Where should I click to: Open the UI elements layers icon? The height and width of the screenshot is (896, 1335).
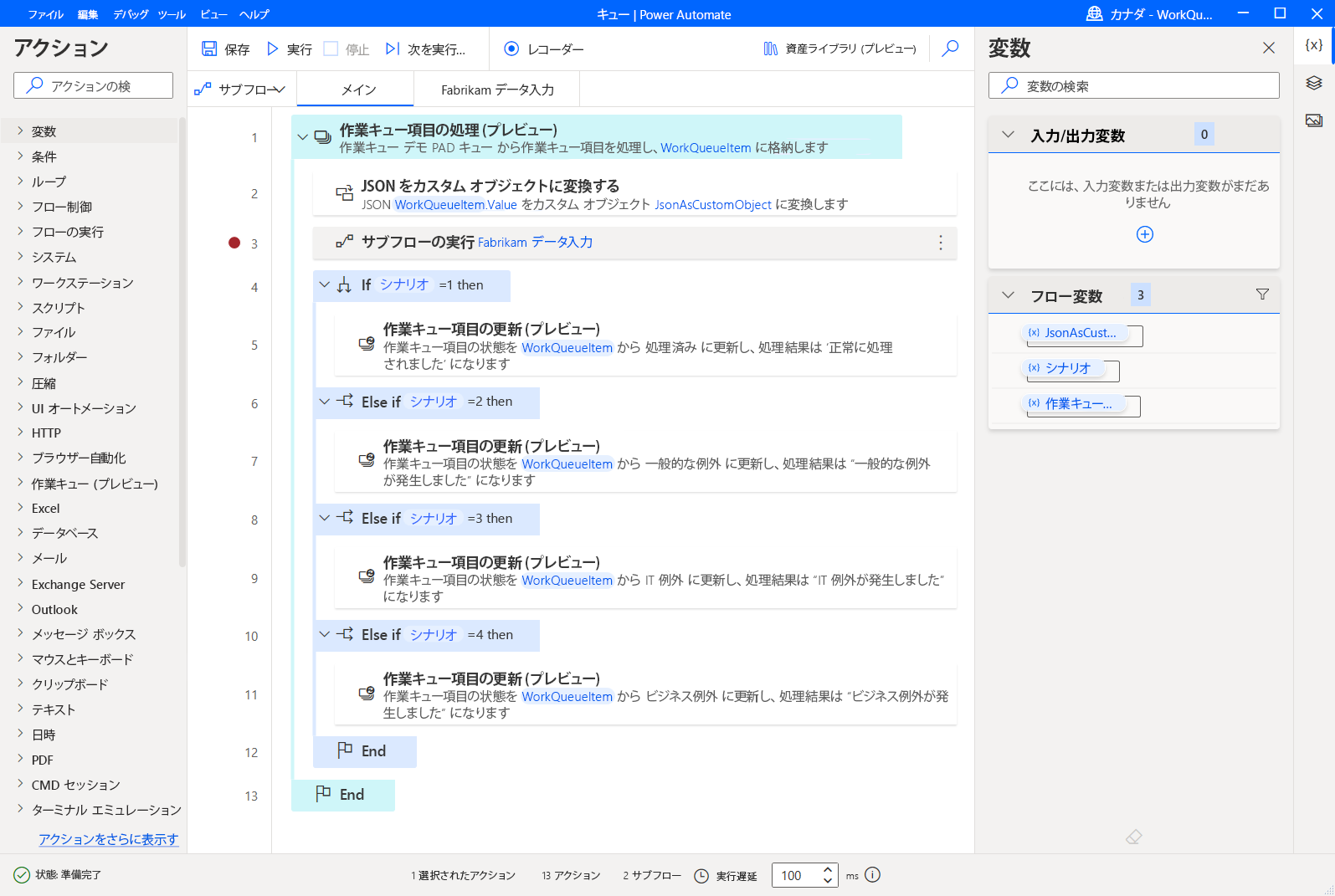[1314, 83]
